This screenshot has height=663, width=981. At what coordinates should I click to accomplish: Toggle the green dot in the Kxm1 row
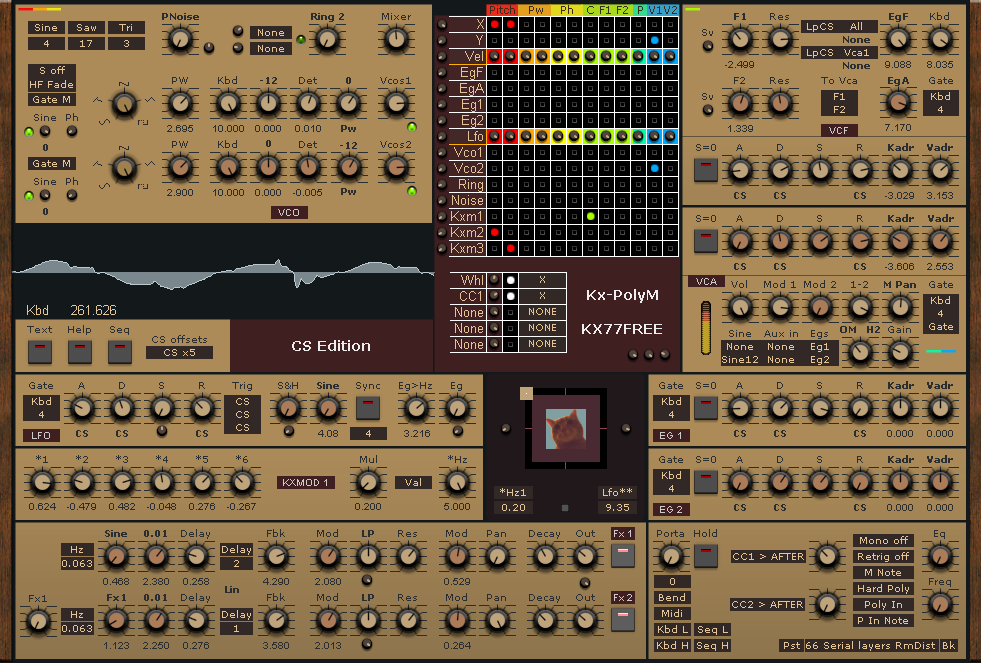pyautogui.click(x=590, y=216)
